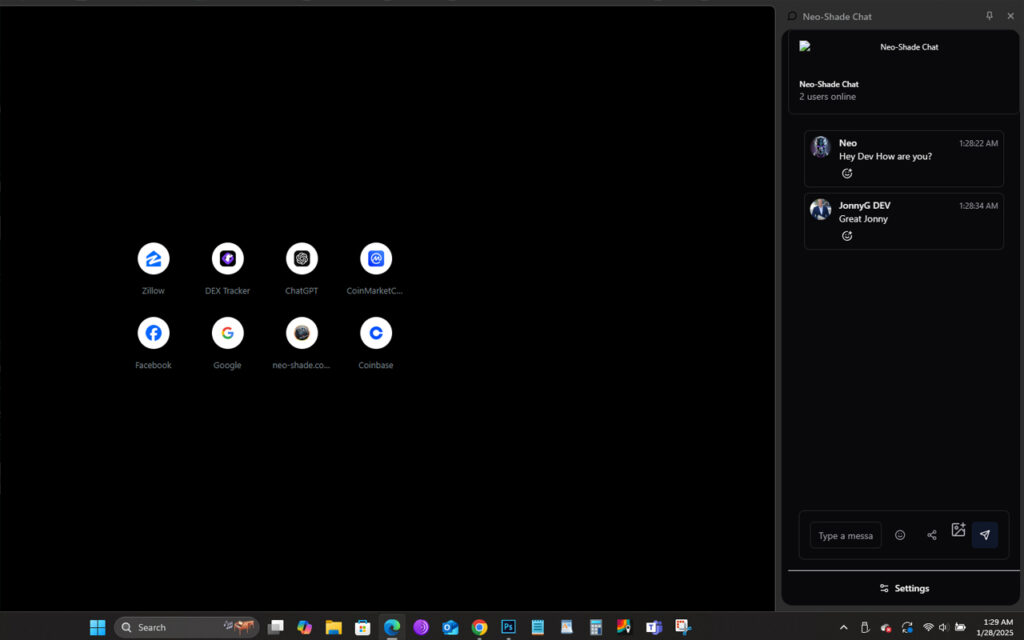Open Microsoft Teams from taskbar
Viewport: 1024px width, 640px height.
(x=654, y=628)
